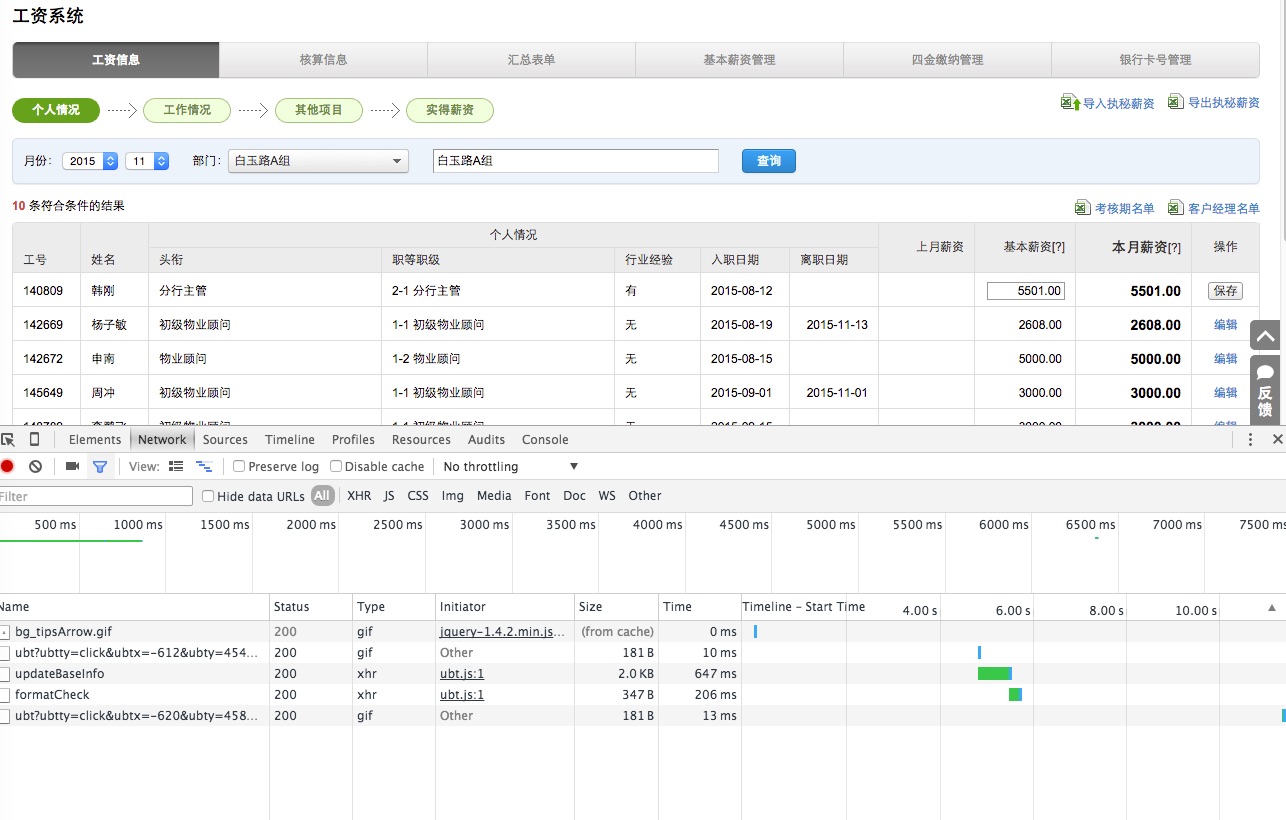Click the 导入执秘薪资 link
This screenshot has width=1286, height=820.
pos(1119,103)
